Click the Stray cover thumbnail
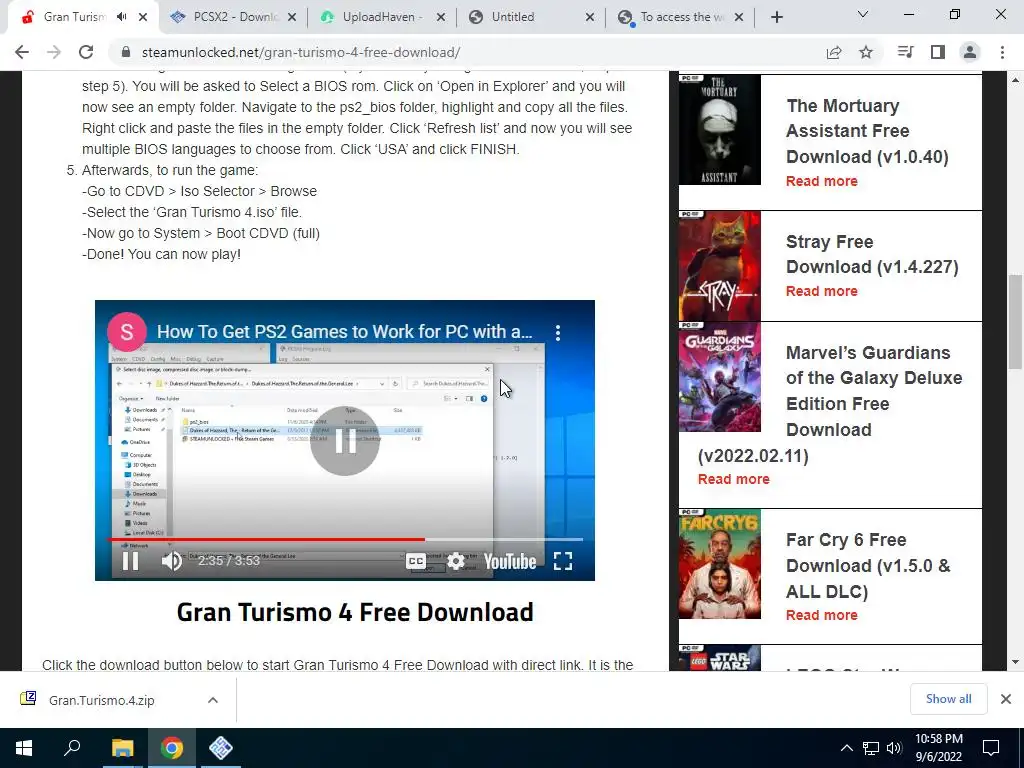This screenshot has width=1024, height=768. [x=720, y=266]
